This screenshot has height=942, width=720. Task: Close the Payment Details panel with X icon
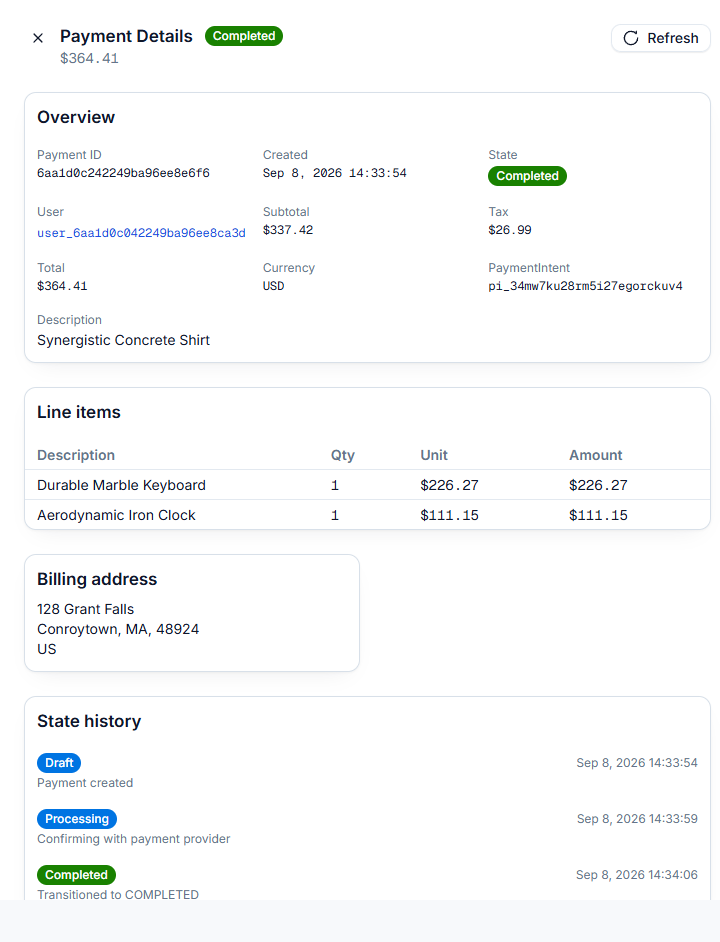point(38,38)
